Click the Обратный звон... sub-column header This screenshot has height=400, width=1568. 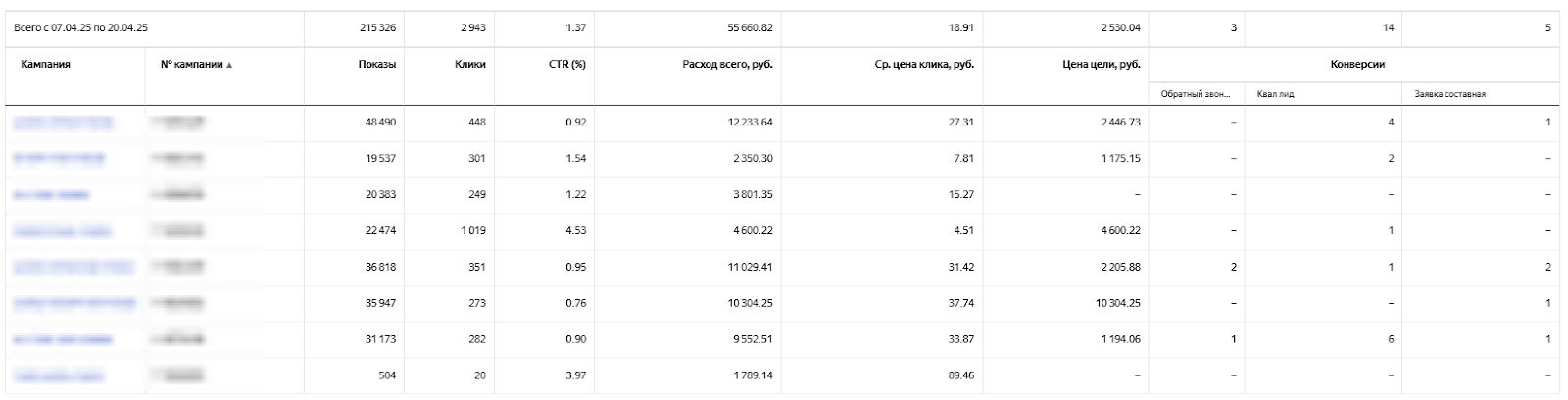coord(1195,94)
